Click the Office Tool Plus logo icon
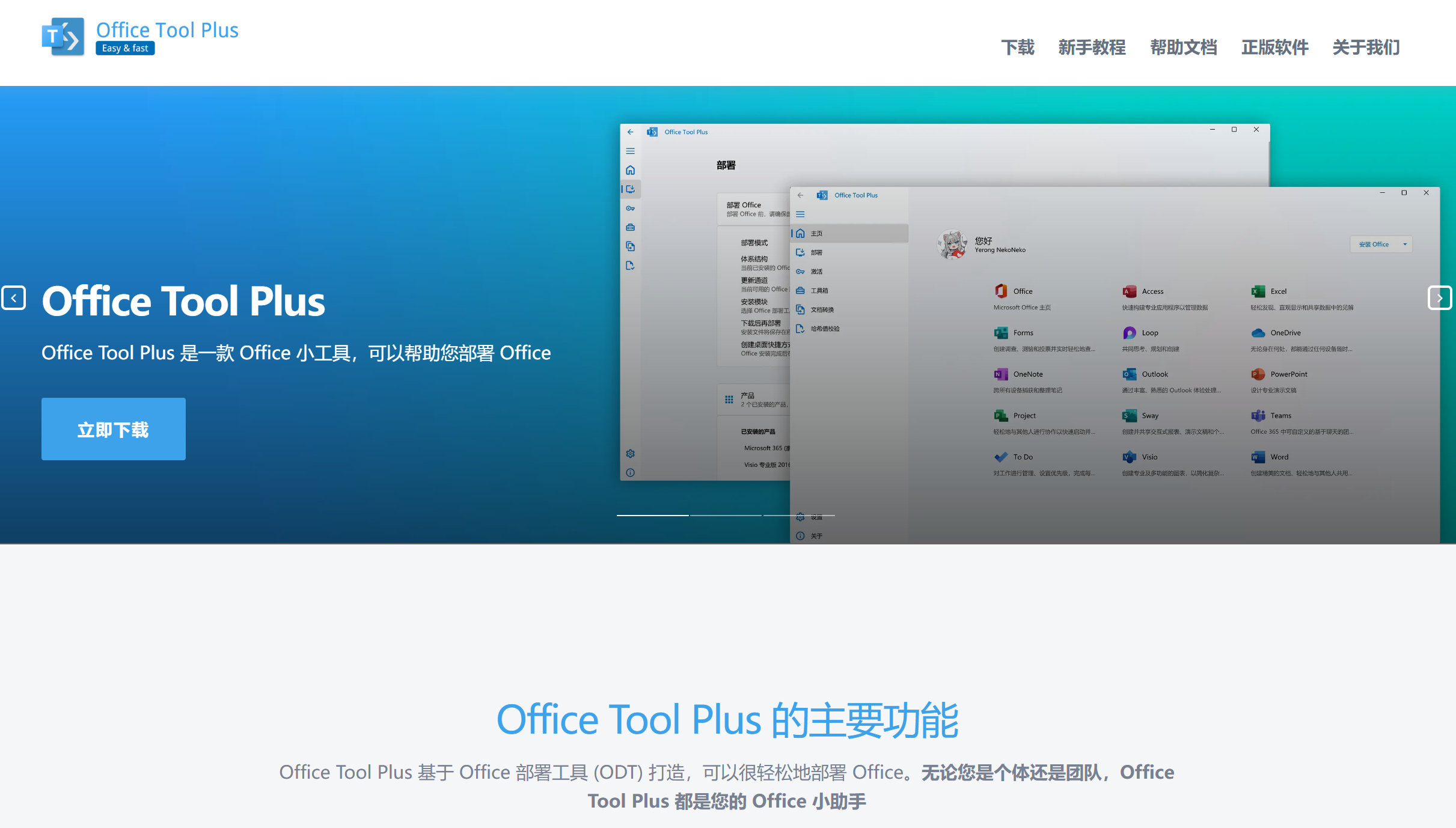1456x828 pixels. click(63, 37)
